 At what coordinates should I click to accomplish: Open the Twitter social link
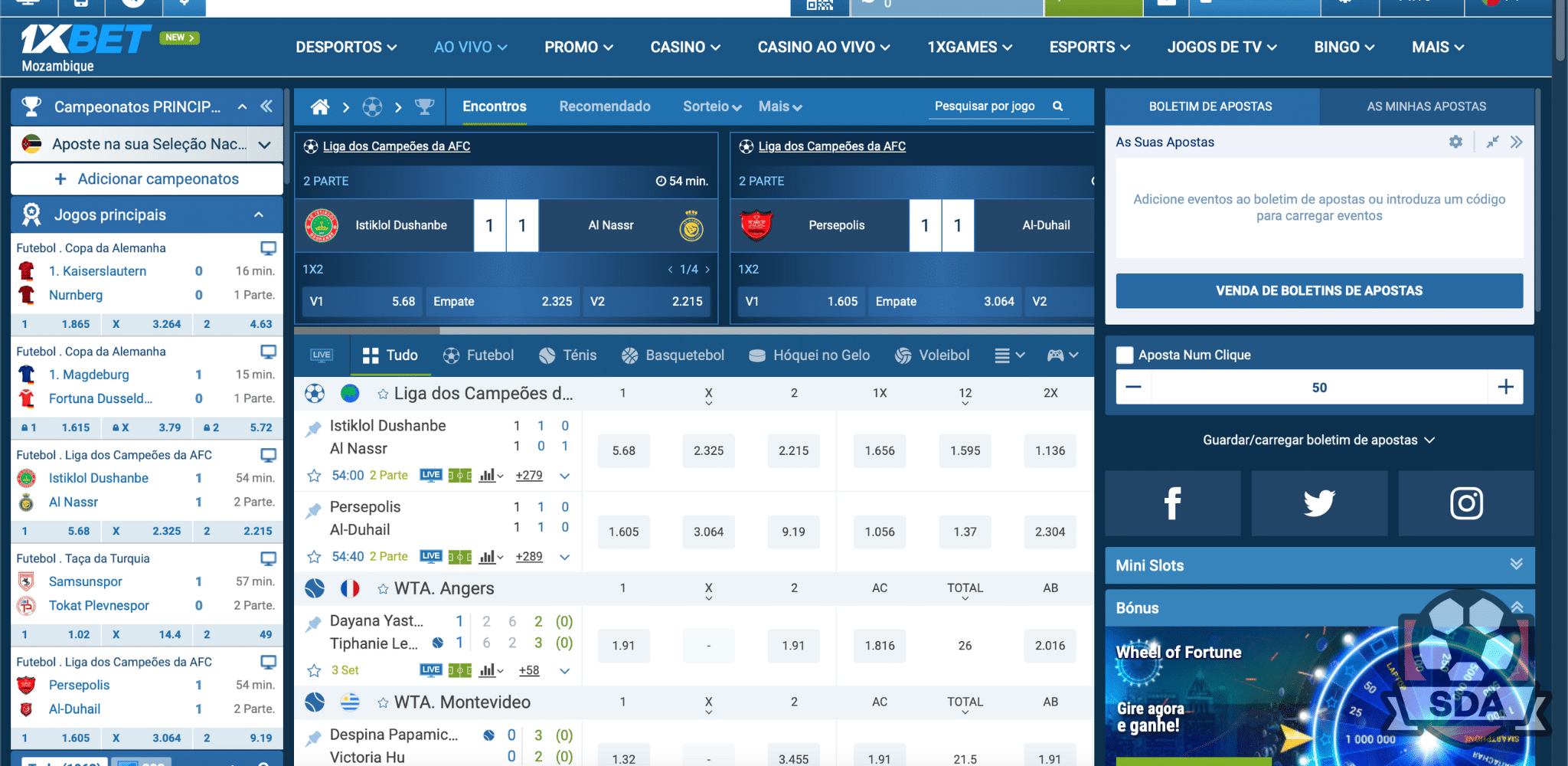[1318, 503]
